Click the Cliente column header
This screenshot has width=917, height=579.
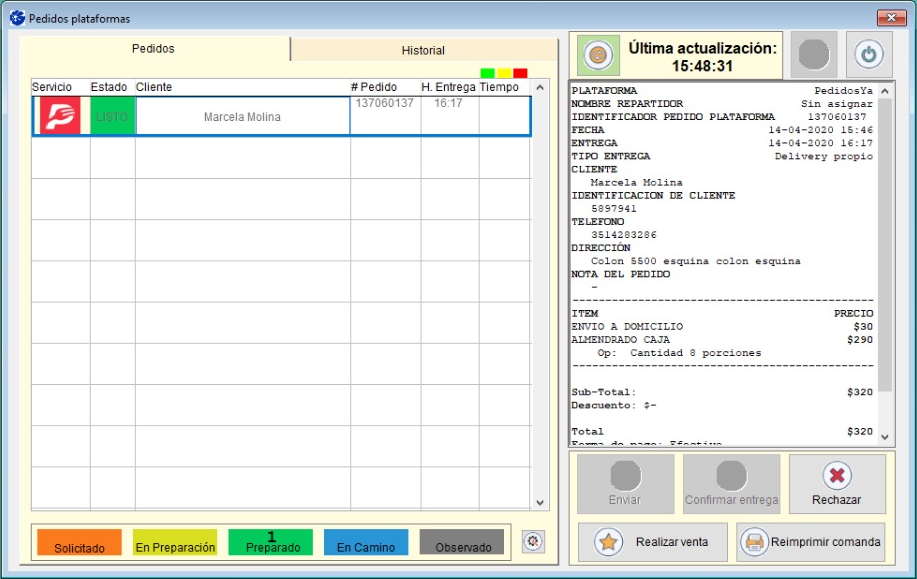pos(154,87)
